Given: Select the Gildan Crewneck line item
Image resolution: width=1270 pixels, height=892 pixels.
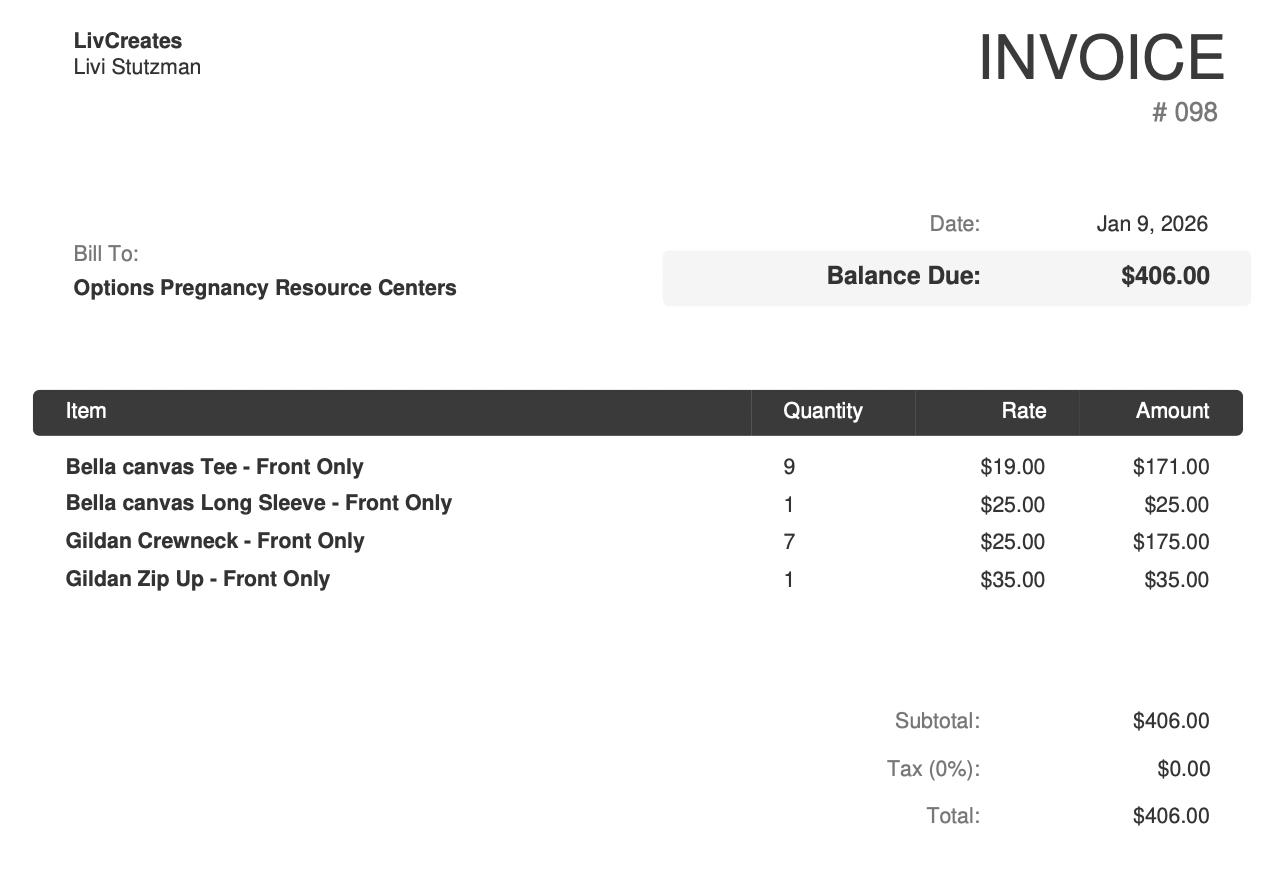Looking at the screenshot, I should (215, 541).
